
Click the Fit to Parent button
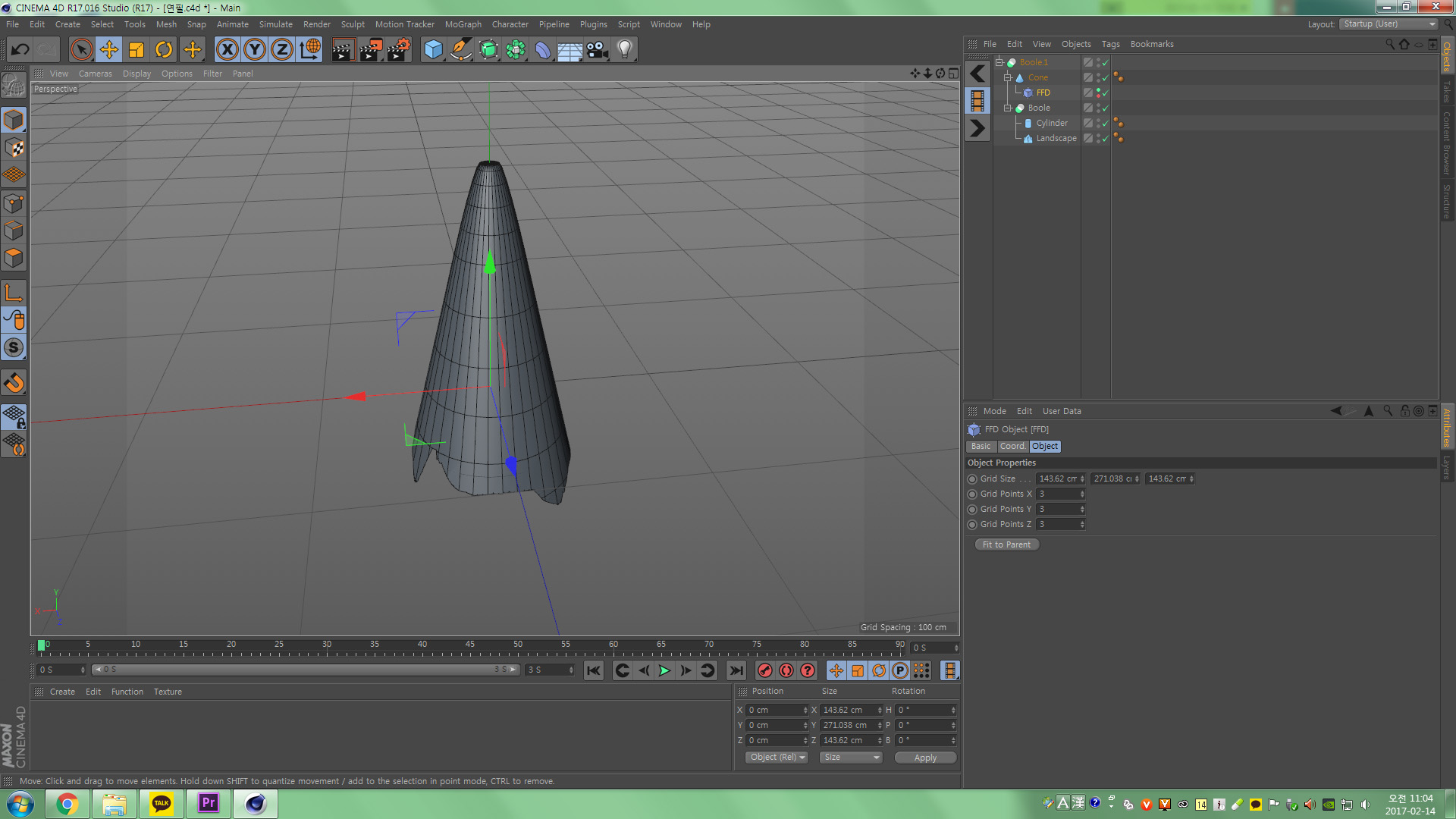coord(1005,544)
